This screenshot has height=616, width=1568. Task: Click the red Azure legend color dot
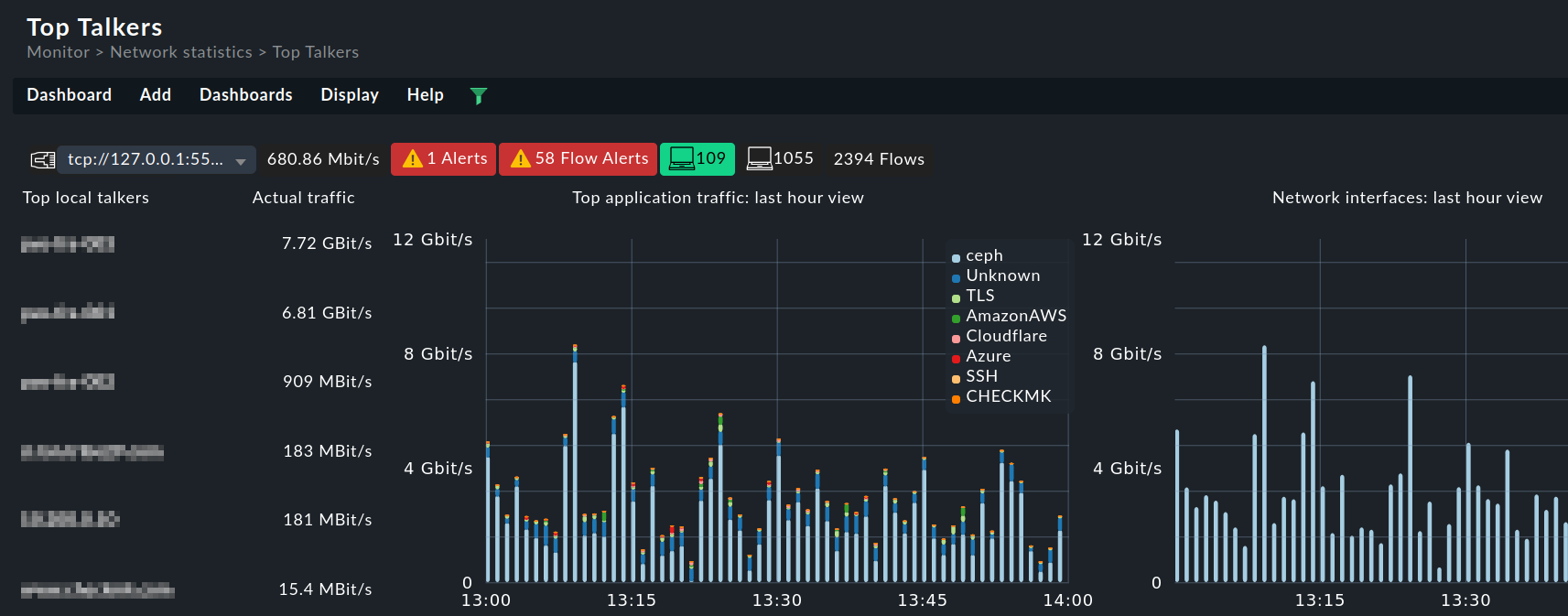coord(956,358)
